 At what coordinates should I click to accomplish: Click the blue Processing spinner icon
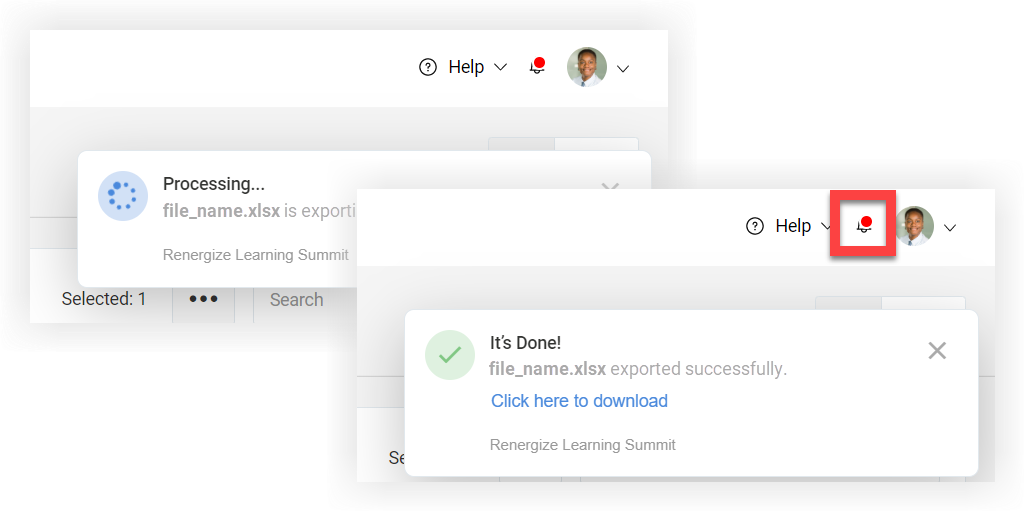[123, 196]
